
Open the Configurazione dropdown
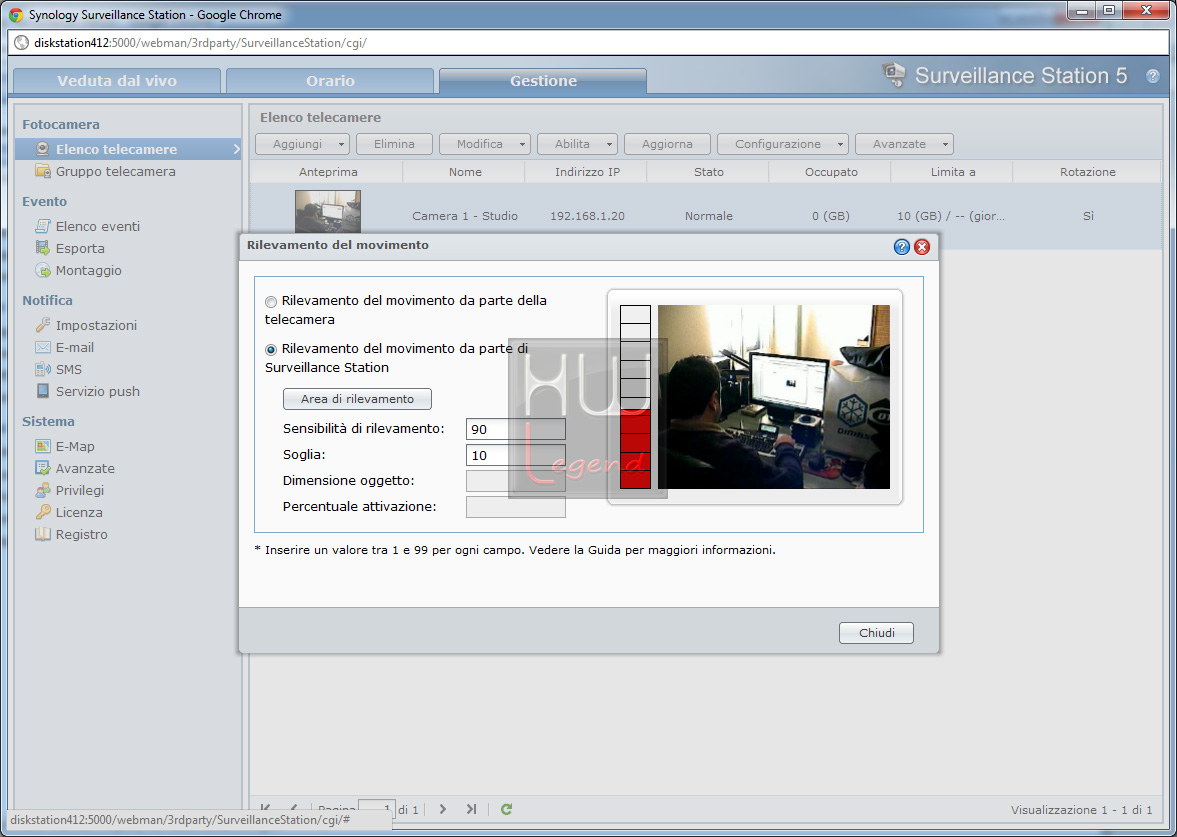[783, 144]
